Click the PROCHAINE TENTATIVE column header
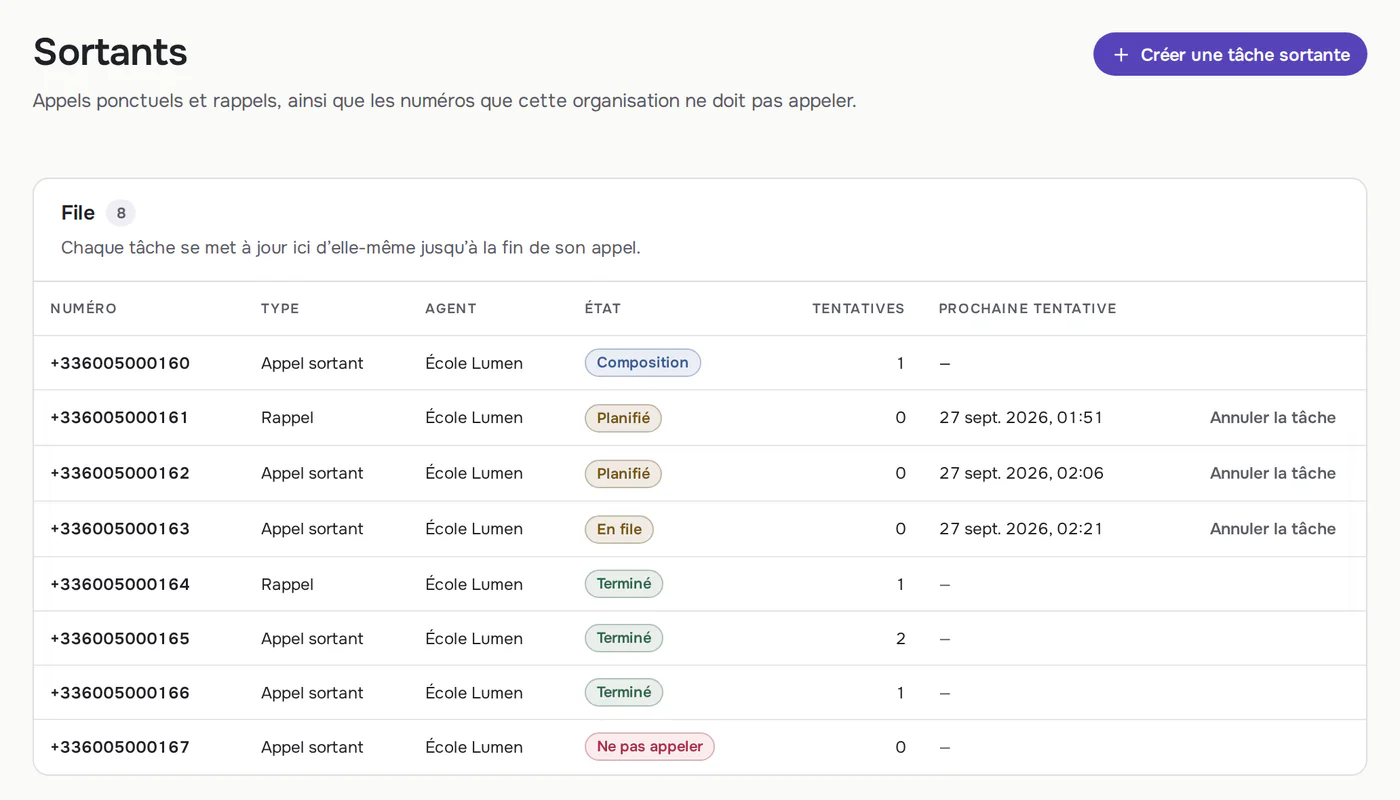This screenshot has height=800, width=1400. tap(1027, 308)
